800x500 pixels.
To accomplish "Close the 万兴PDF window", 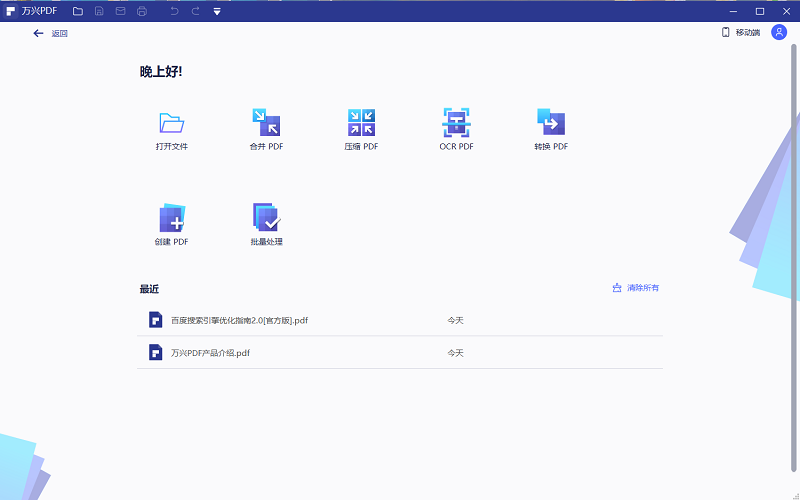I will click(786, 11).
